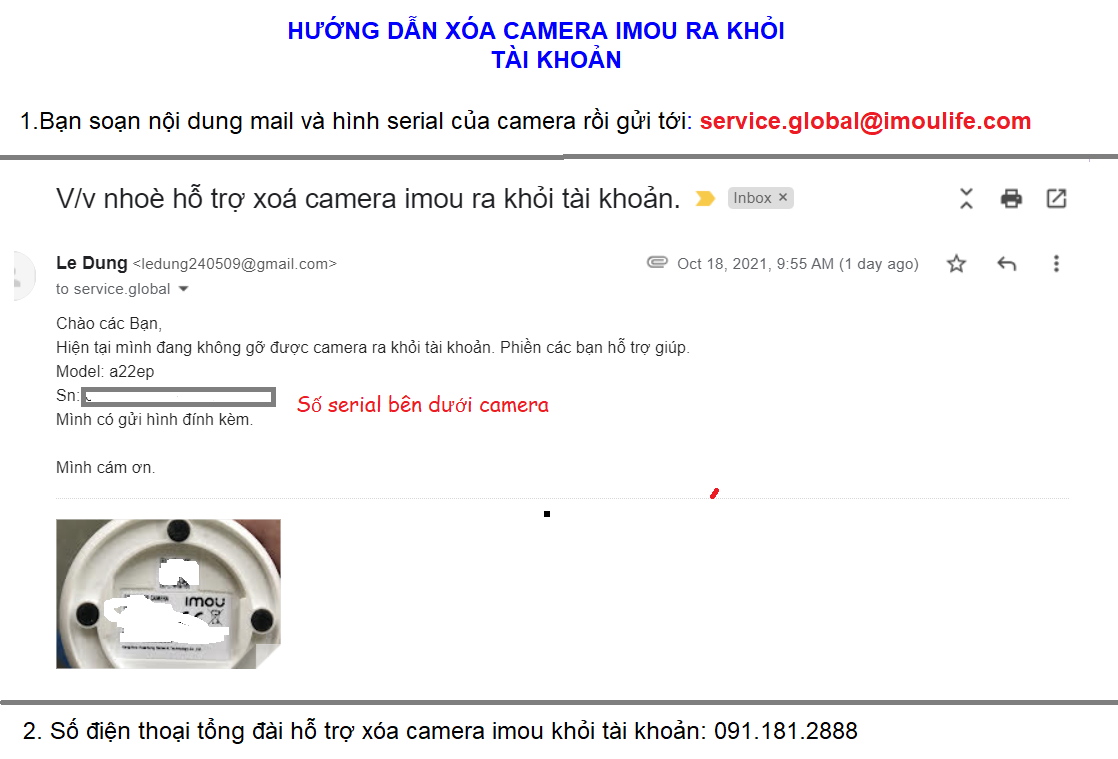Click the service.global@imoulife.com email address
The image size is (1118, 759).
(x=865, y=121)
